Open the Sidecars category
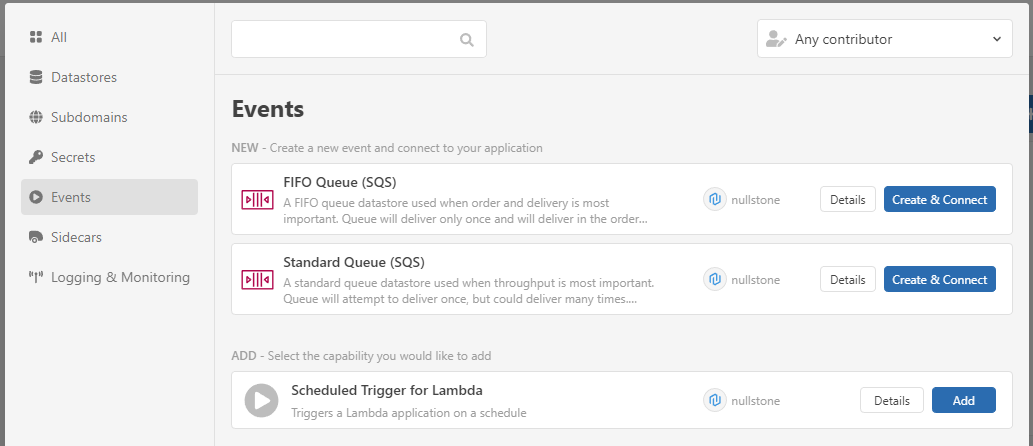 76,237
